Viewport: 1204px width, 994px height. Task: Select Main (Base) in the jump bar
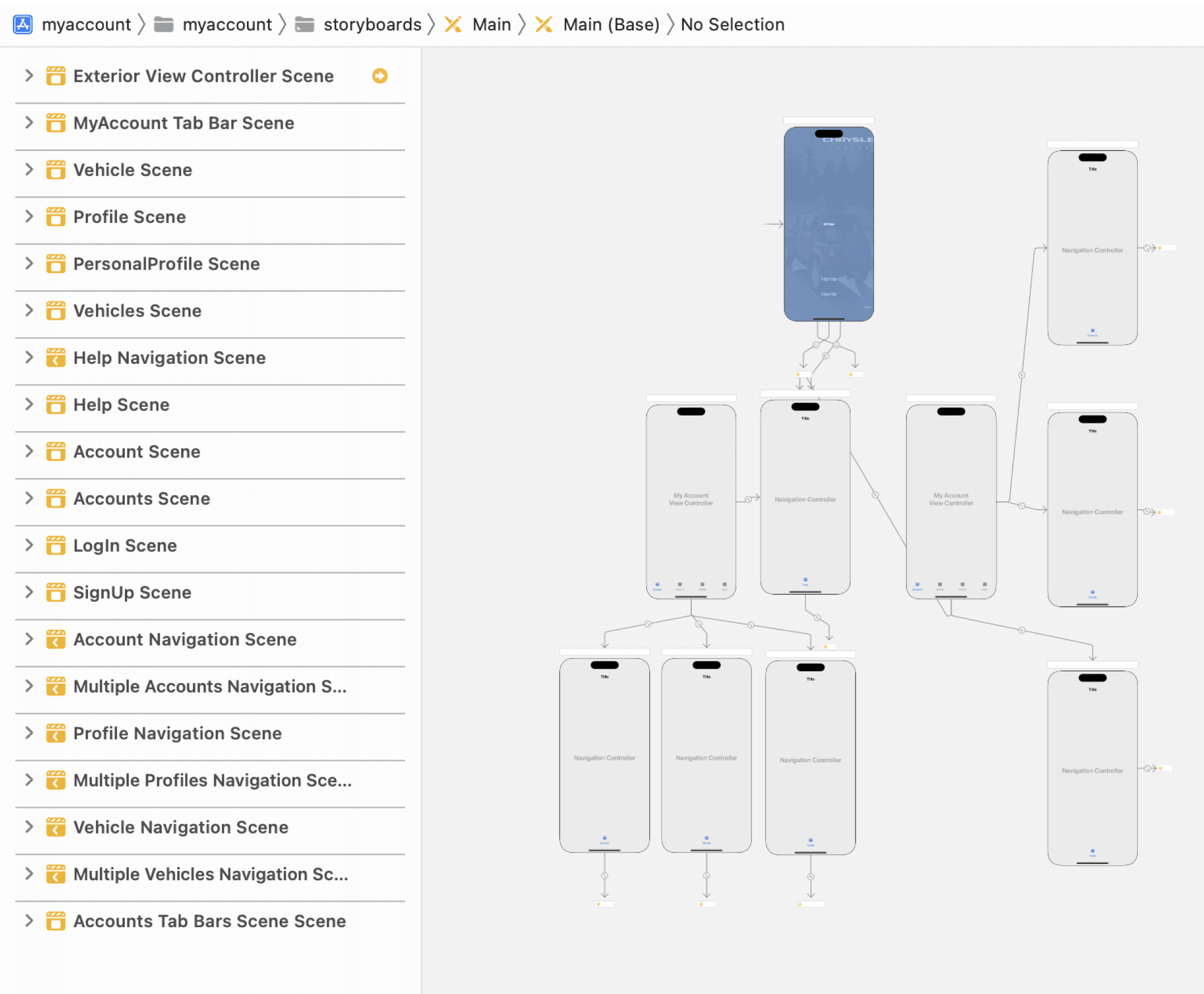point(611,24)
